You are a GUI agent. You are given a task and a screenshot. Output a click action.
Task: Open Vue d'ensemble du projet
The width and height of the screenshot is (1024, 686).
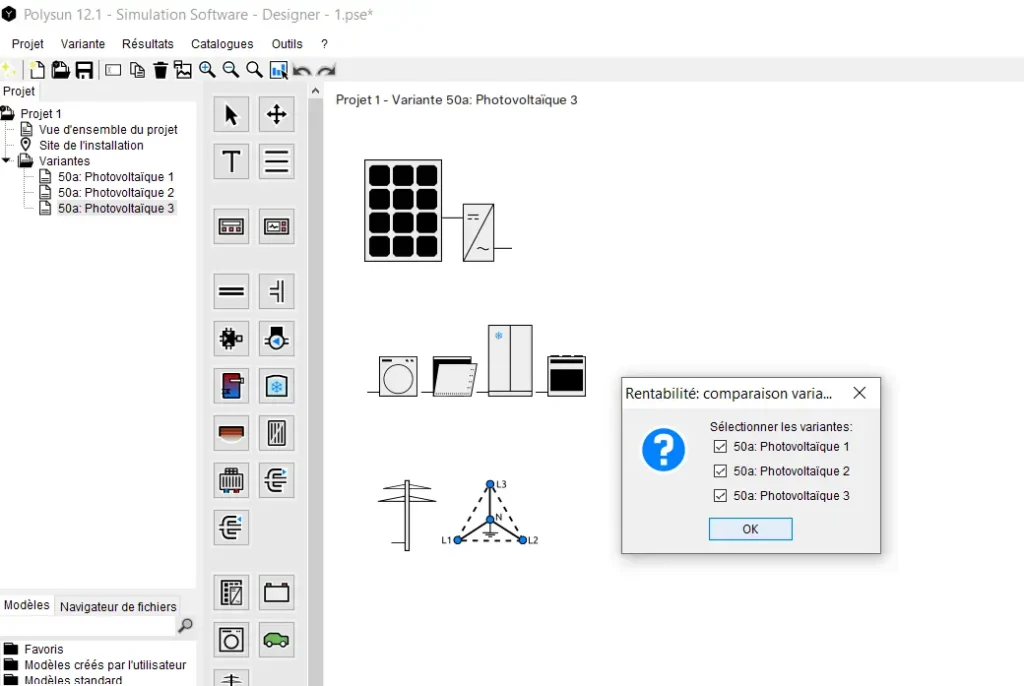point(108,129)
